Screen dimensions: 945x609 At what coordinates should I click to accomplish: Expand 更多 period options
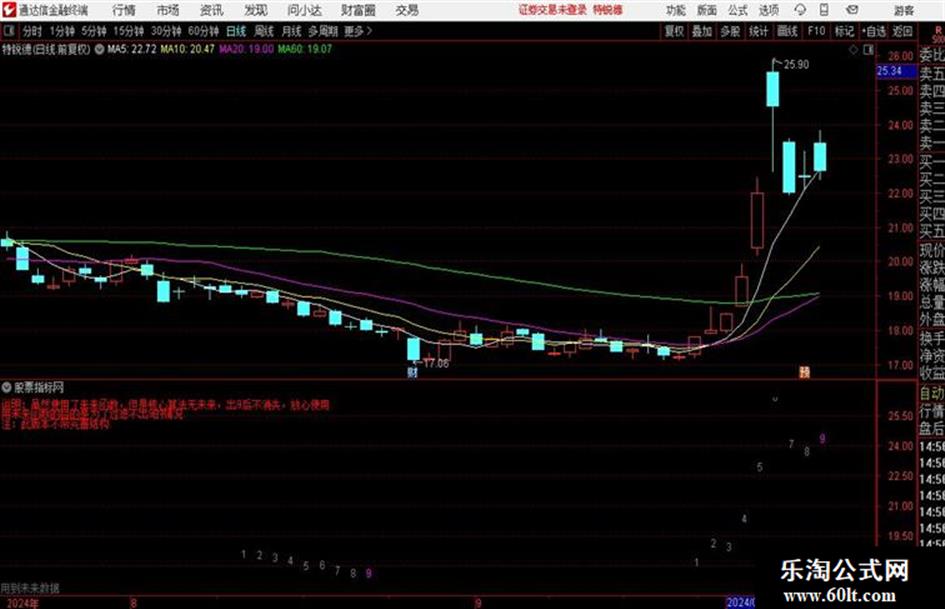(x=358, y=31)
